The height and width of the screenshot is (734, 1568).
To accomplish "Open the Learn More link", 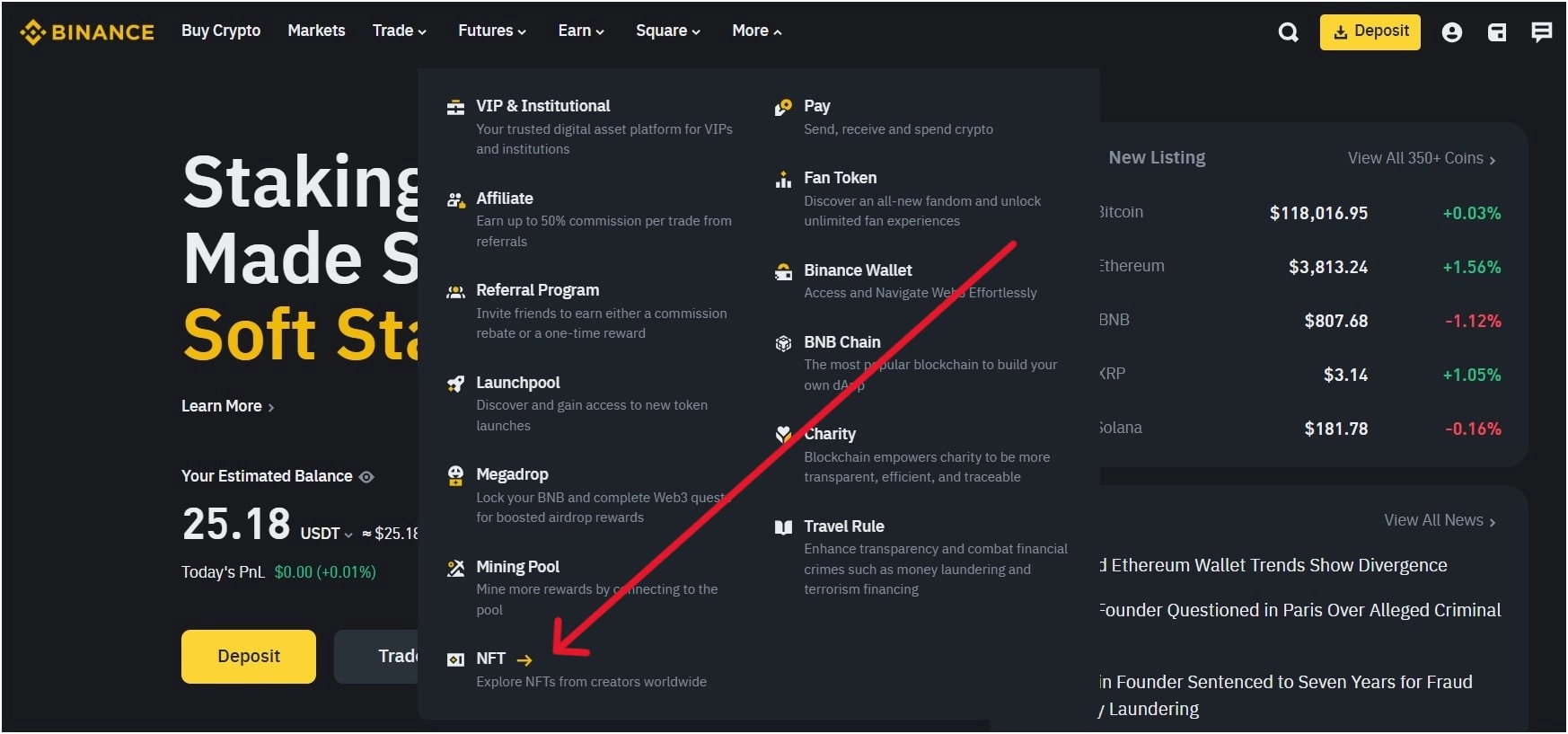I will coord(228,406).
